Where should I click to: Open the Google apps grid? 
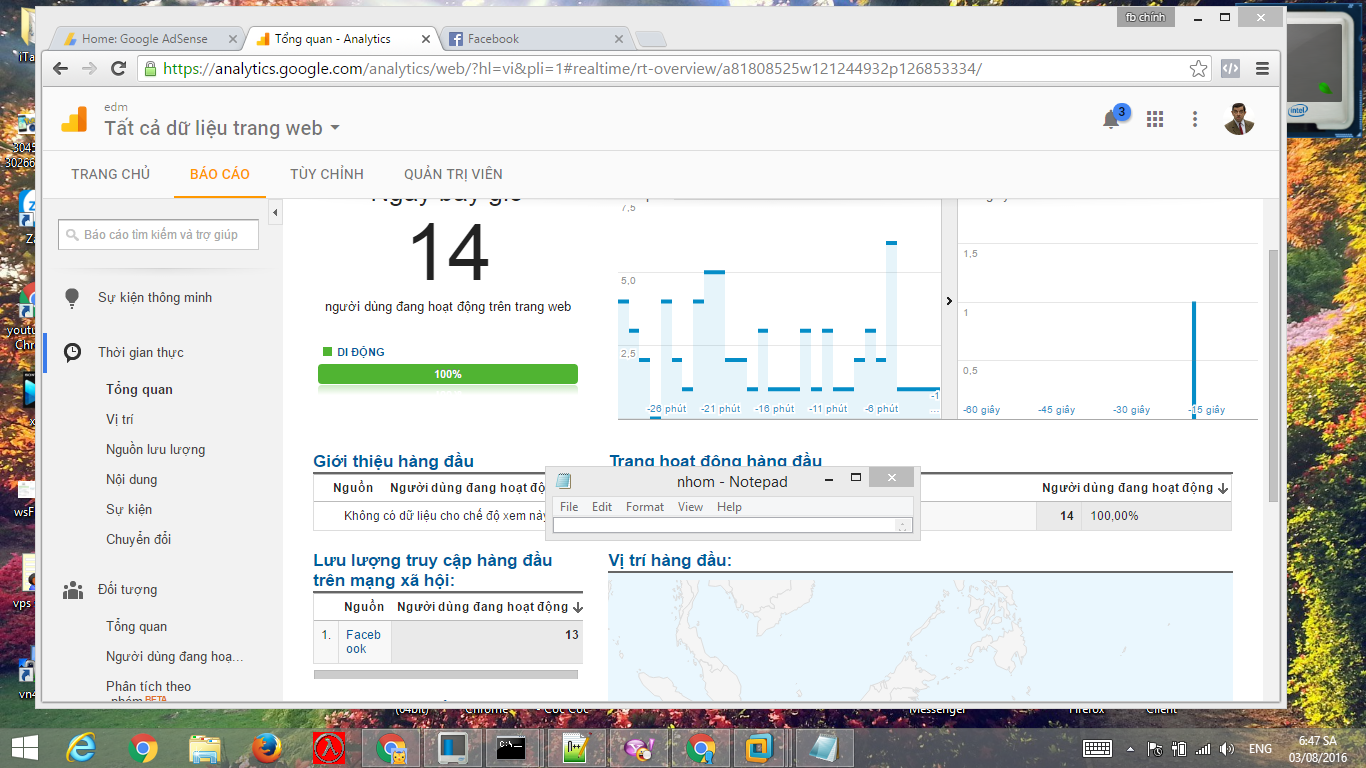pyautogui.click(x=1155, y=119)
